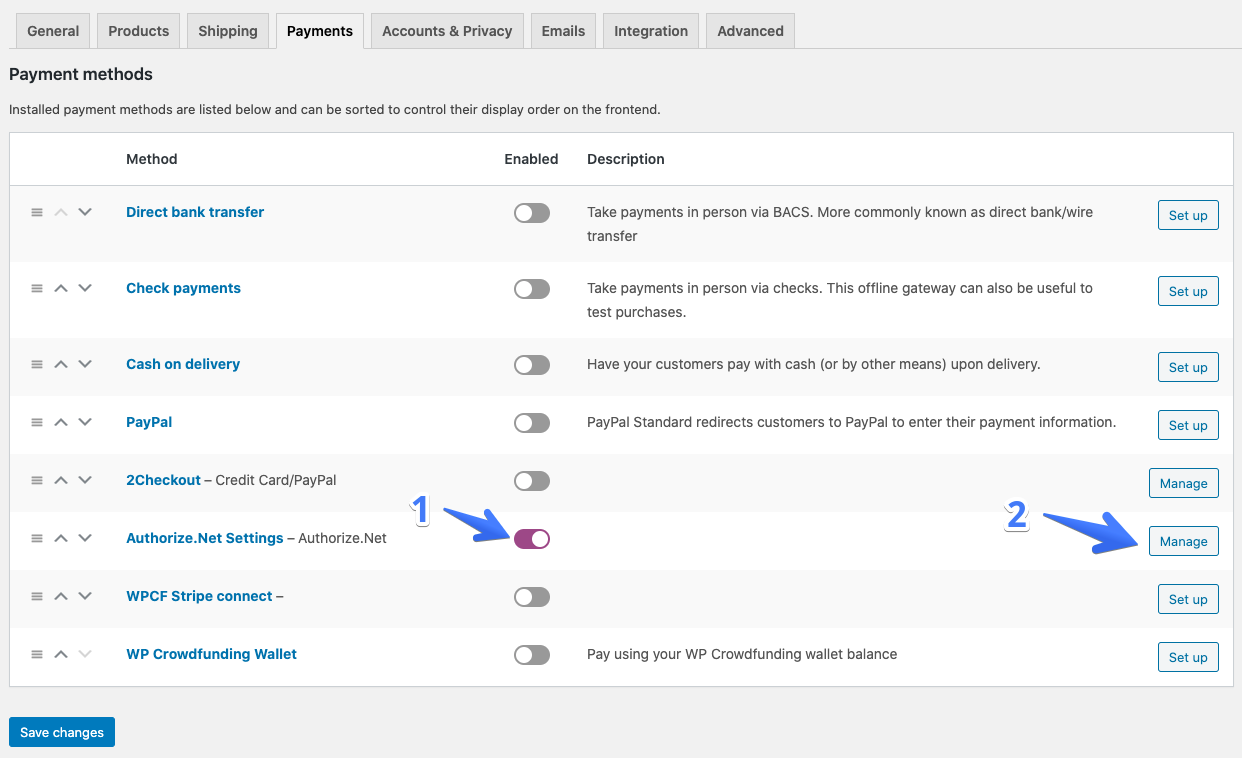Screen dimensions: 1242x758
Task: Enable the WPCF Stripe connect toggle
Action: pos(532,597)
